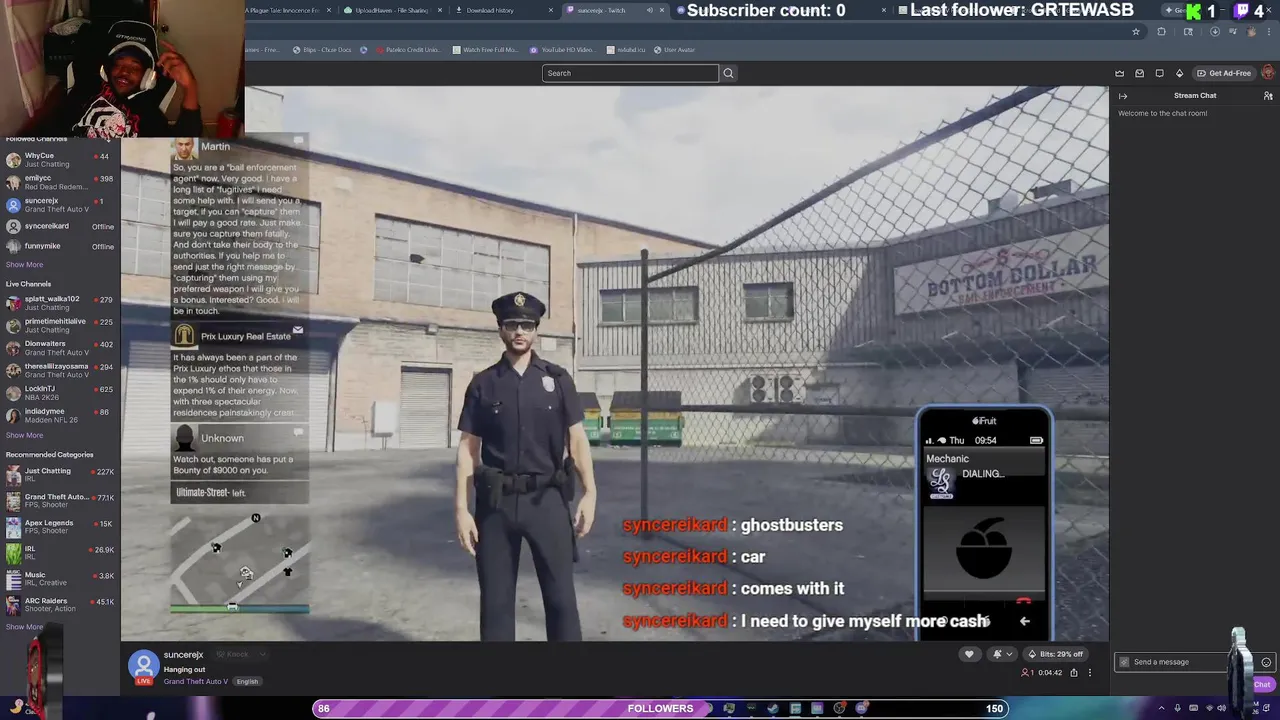Viewport: 1280px width, 720px height.
Task: Click the Steam icon in the taskbar
Action: coord(773,709)
